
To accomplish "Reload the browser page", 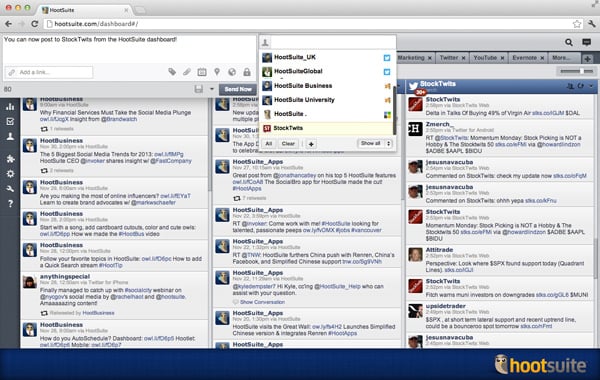I will [34, 24].
